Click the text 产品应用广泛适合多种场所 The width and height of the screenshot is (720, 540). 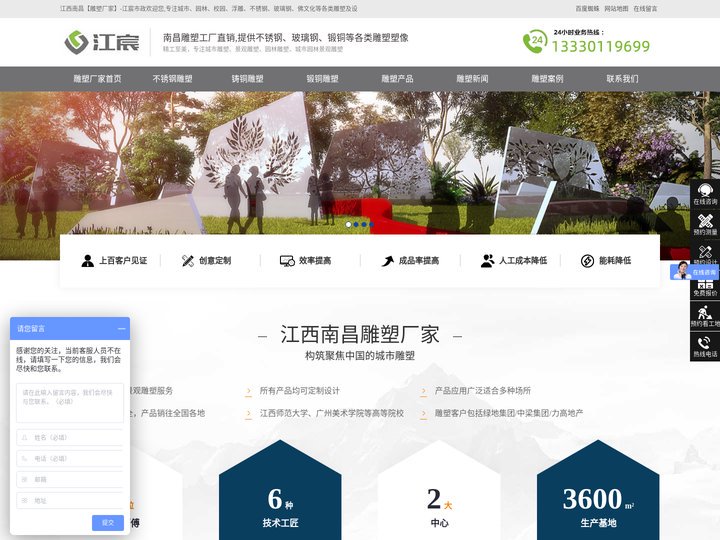483,391
